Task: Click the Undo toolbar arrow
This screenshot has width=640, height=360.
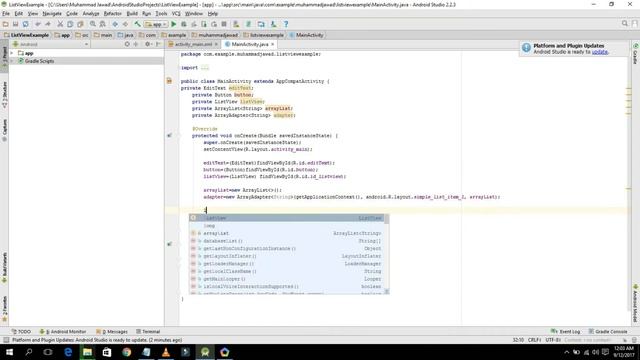Action: click(38, 24)
